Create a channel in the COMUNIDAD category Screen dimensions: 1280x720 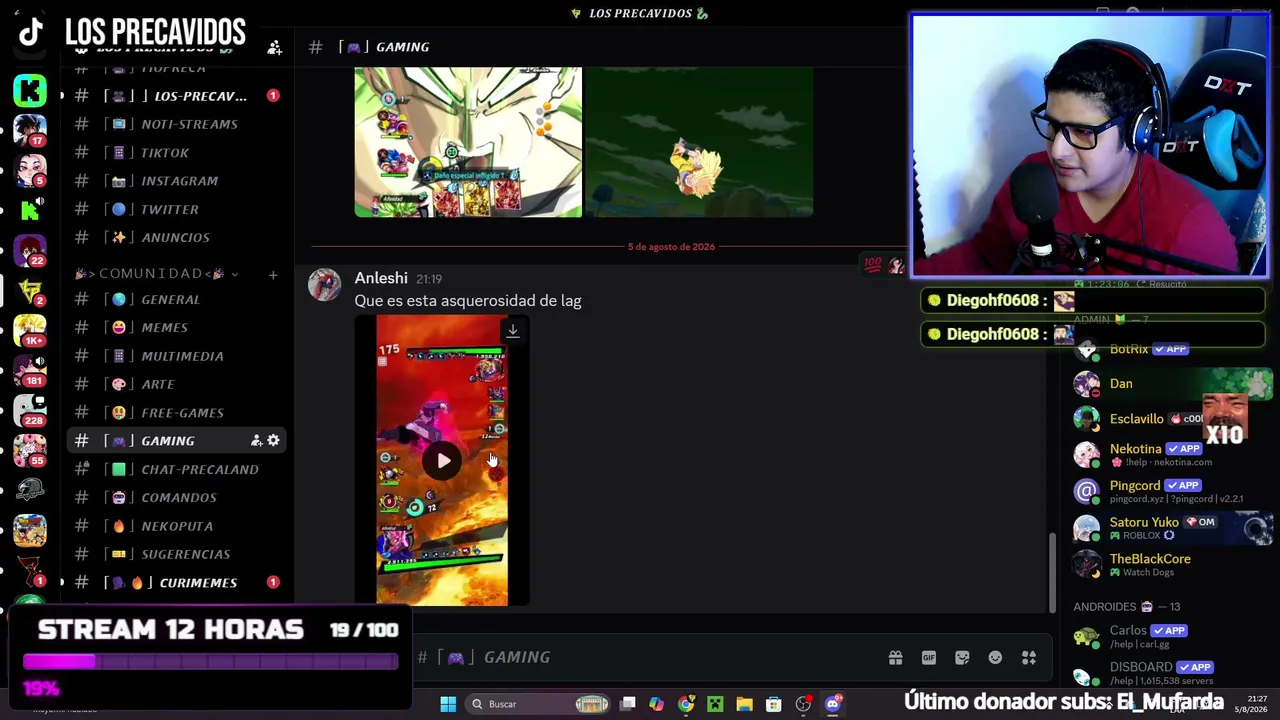(273, 274)
